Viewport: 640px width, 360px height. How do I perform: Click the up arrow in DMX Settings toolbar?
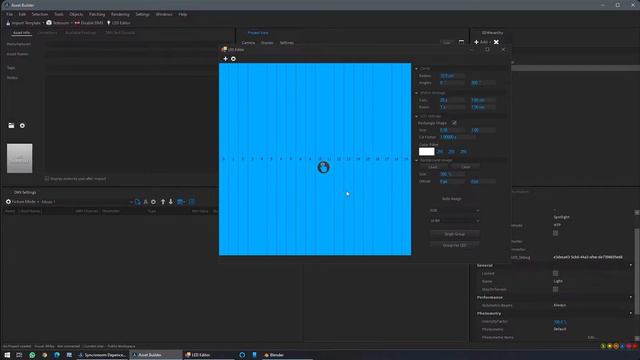(x=163, y=202)
